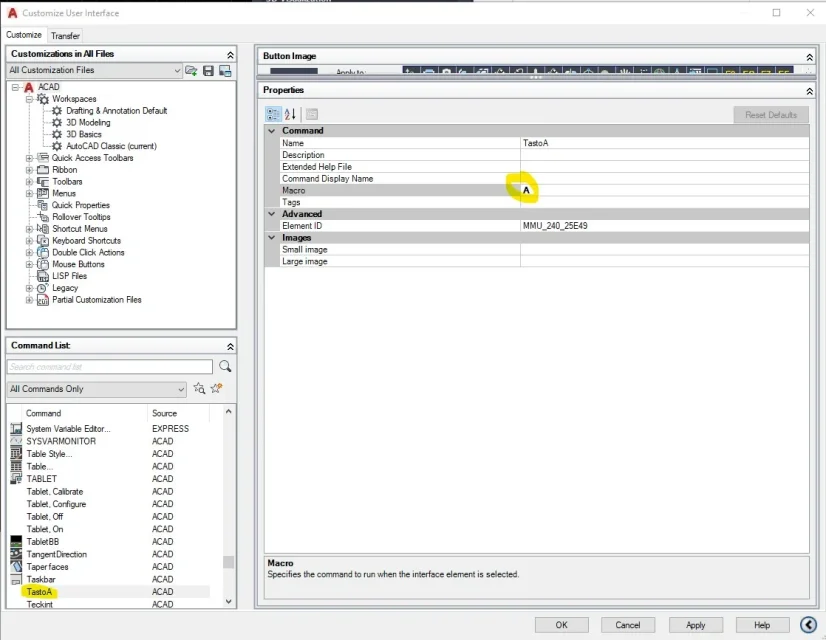Click the Command List scrollbar down arrow
826x640 pixels.
click(229, 602)
